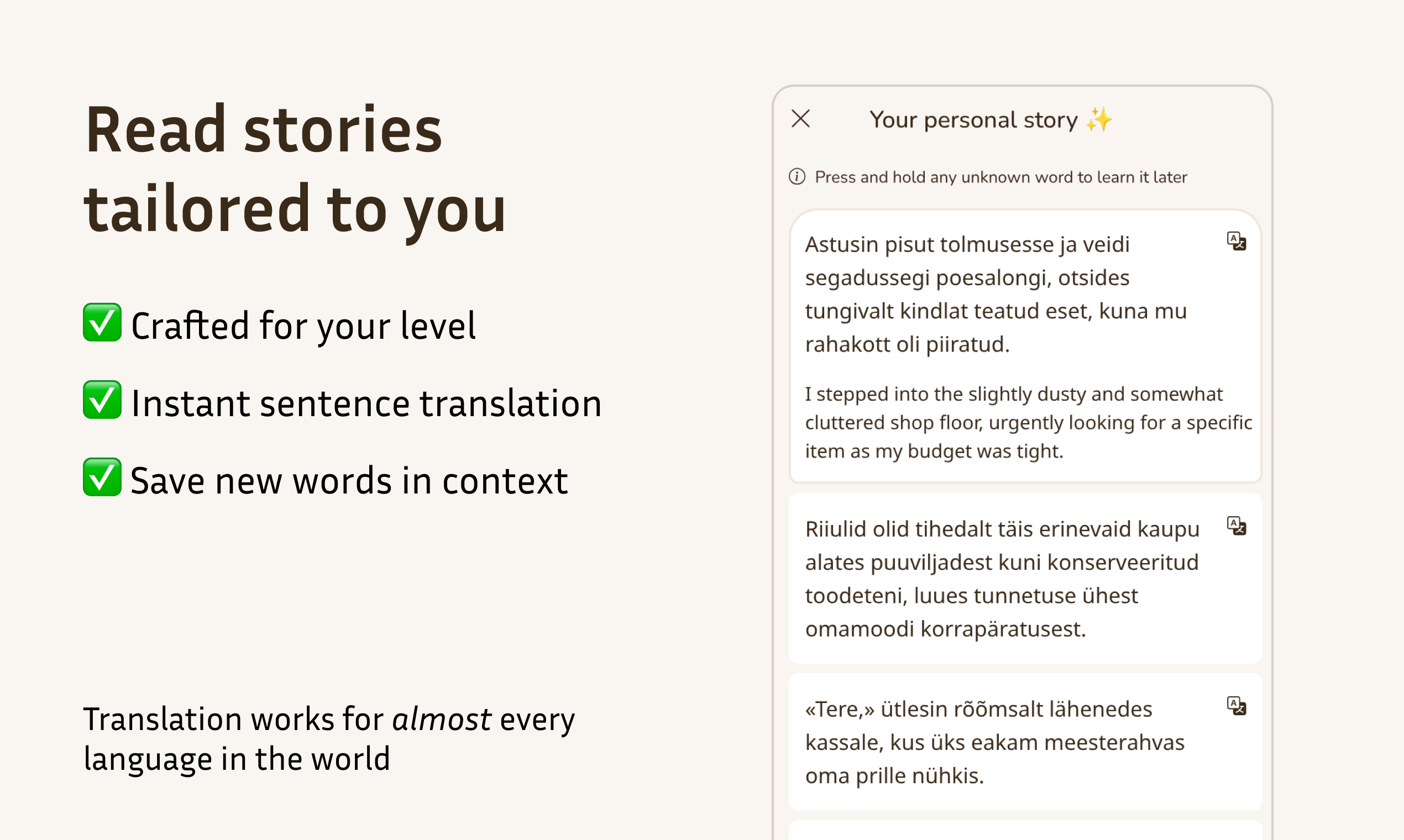Click the checkmark next to Save new words

tap(102, 477)
